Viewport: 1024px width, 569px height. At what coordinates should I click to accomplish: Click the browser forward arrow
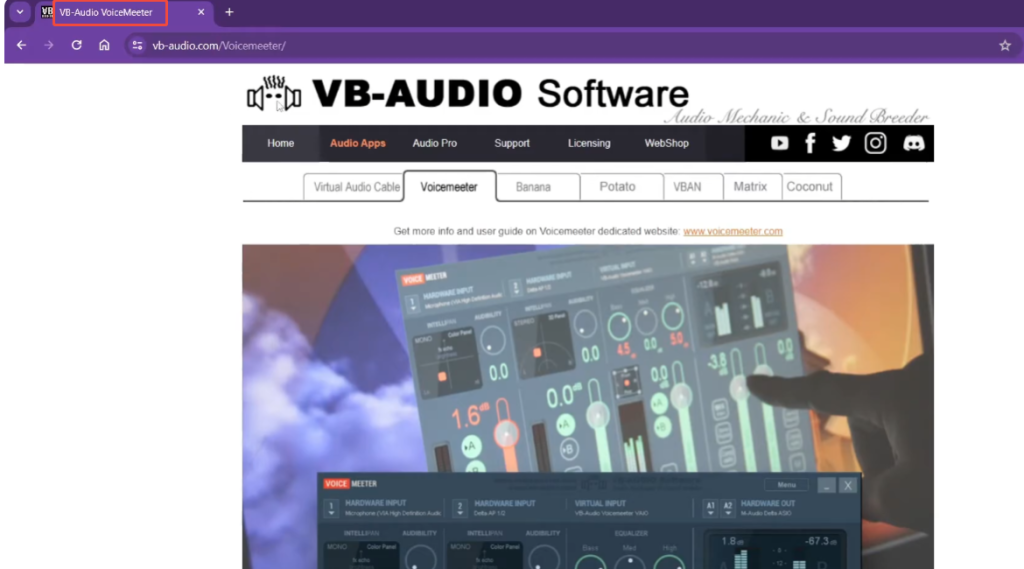tap(48, 45)
